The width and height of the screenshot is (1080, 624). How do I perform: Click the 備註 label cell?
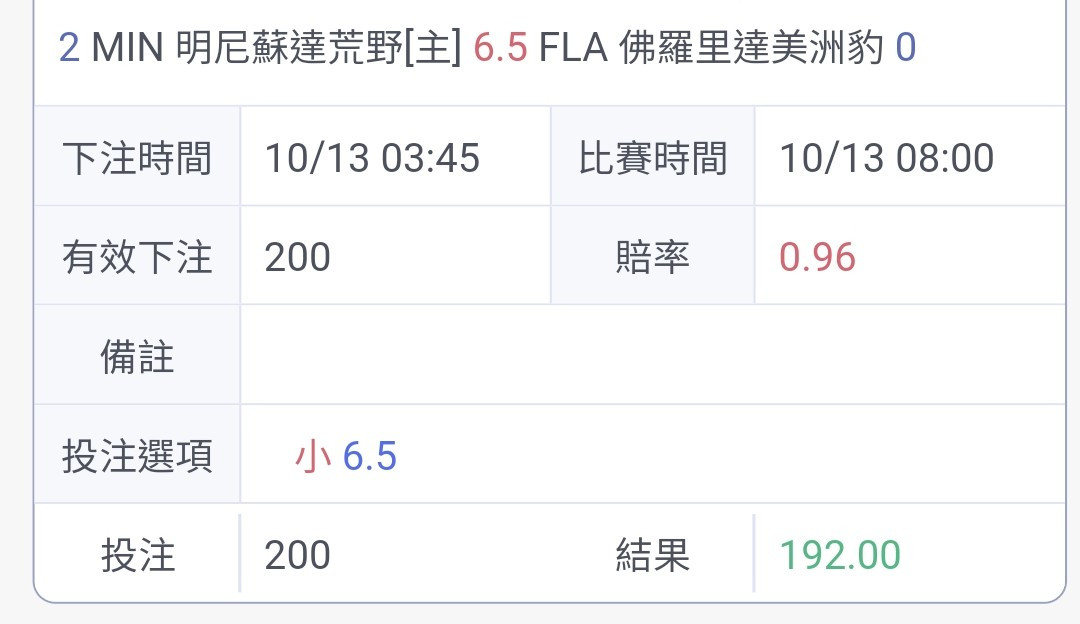tap(137, 355)
